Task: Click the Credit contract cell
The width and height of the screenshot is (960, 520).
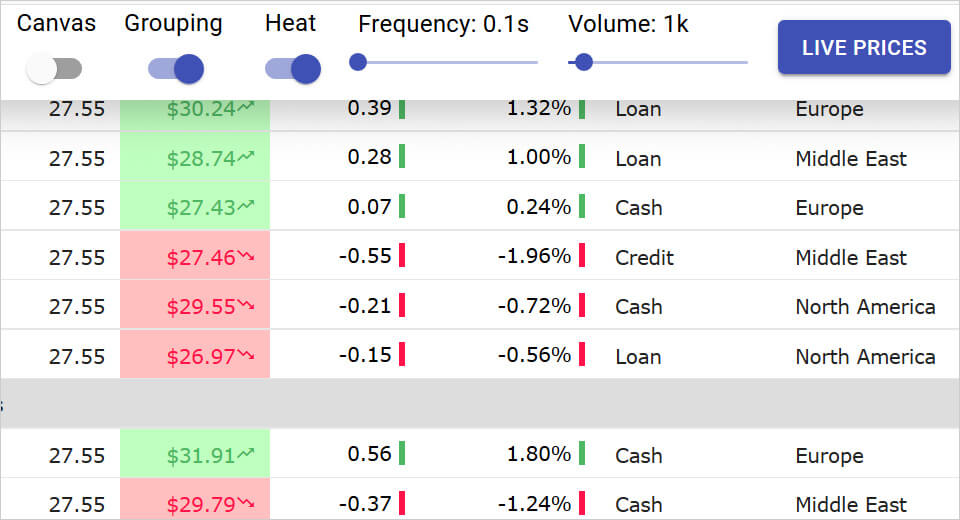Action: 645,257
